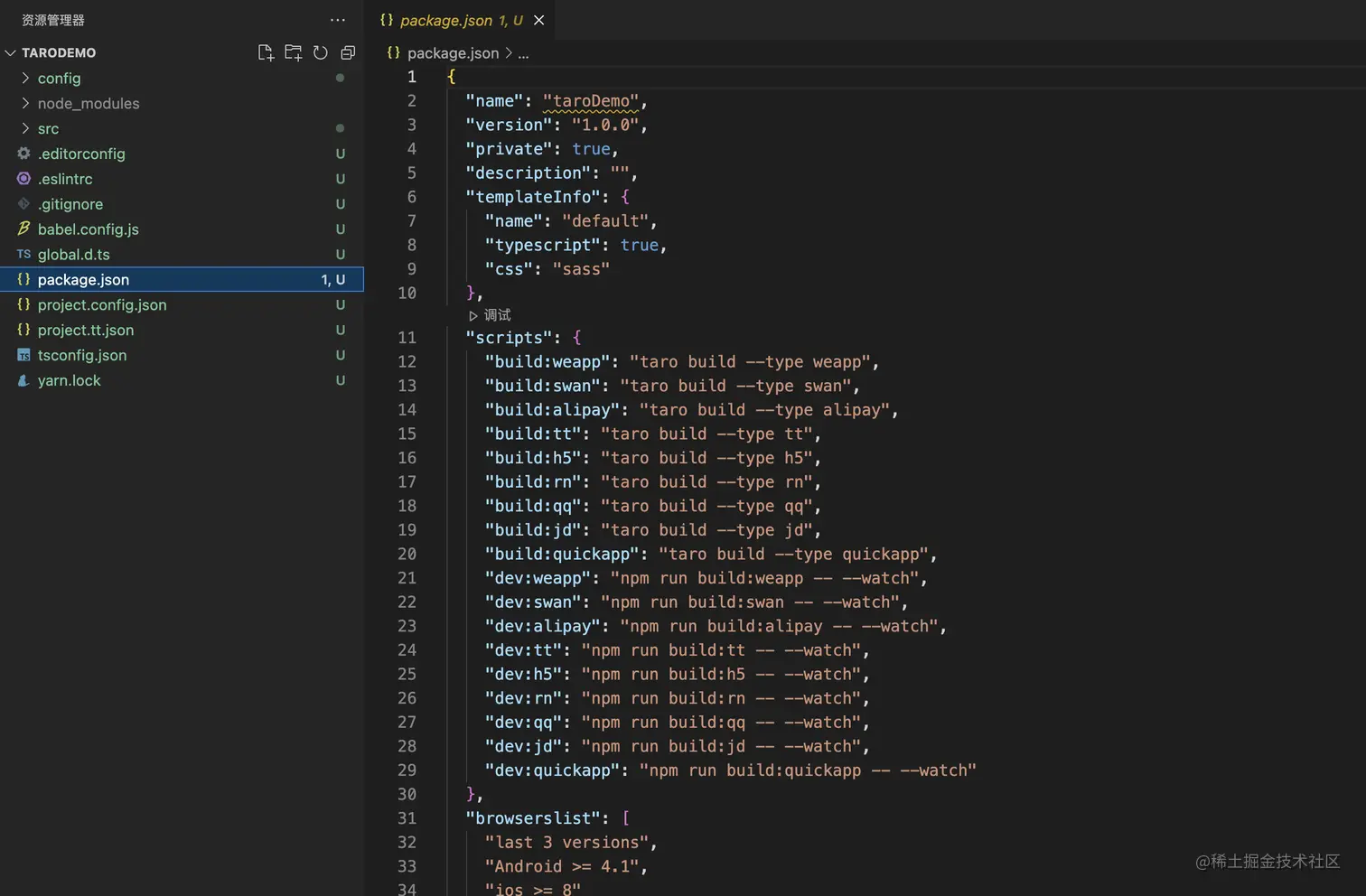Click the "templateInfo" key on line 6

[533, 197]
